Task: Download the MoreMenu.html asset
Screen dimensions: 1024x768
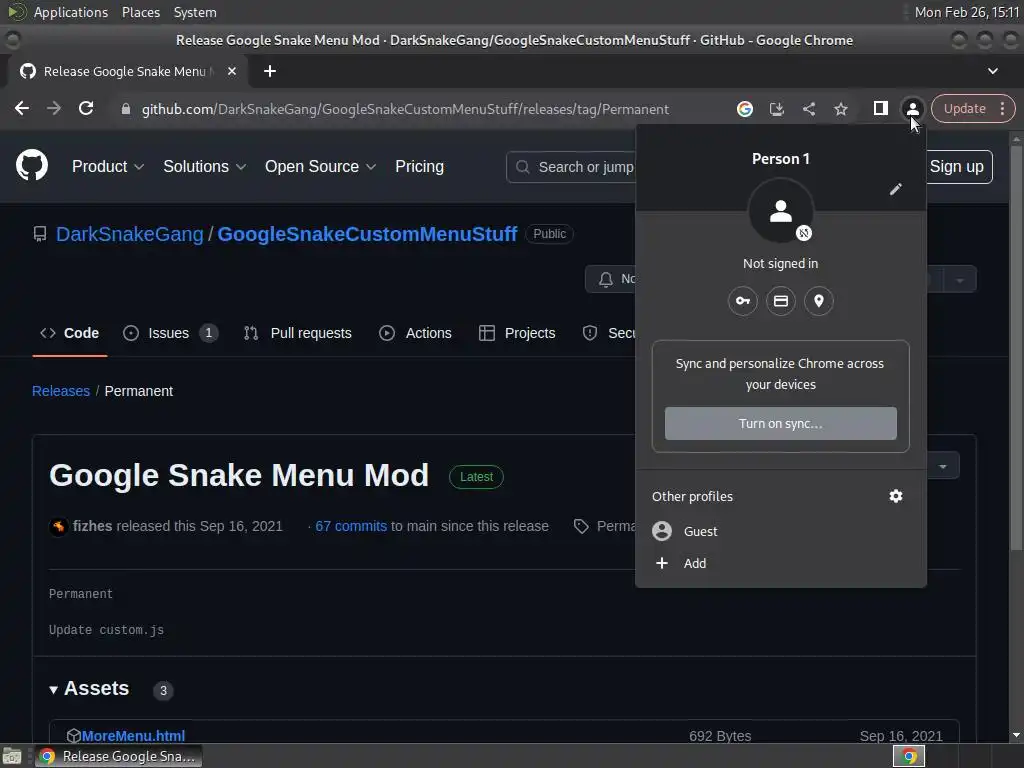Action: [133, 736]
